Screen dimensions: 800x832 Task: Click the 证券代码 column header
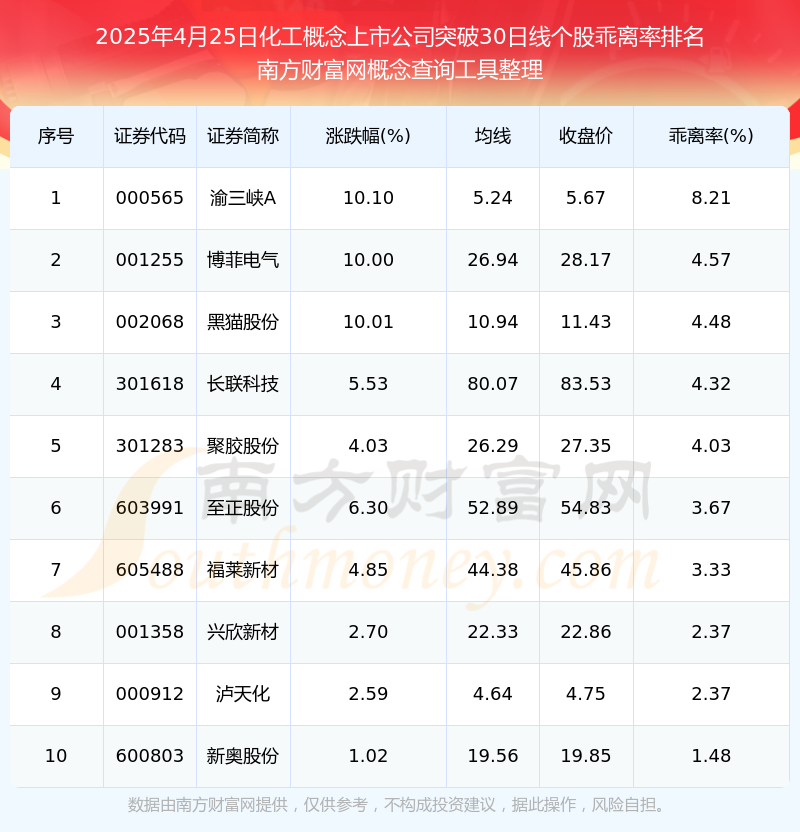[150, 136]
